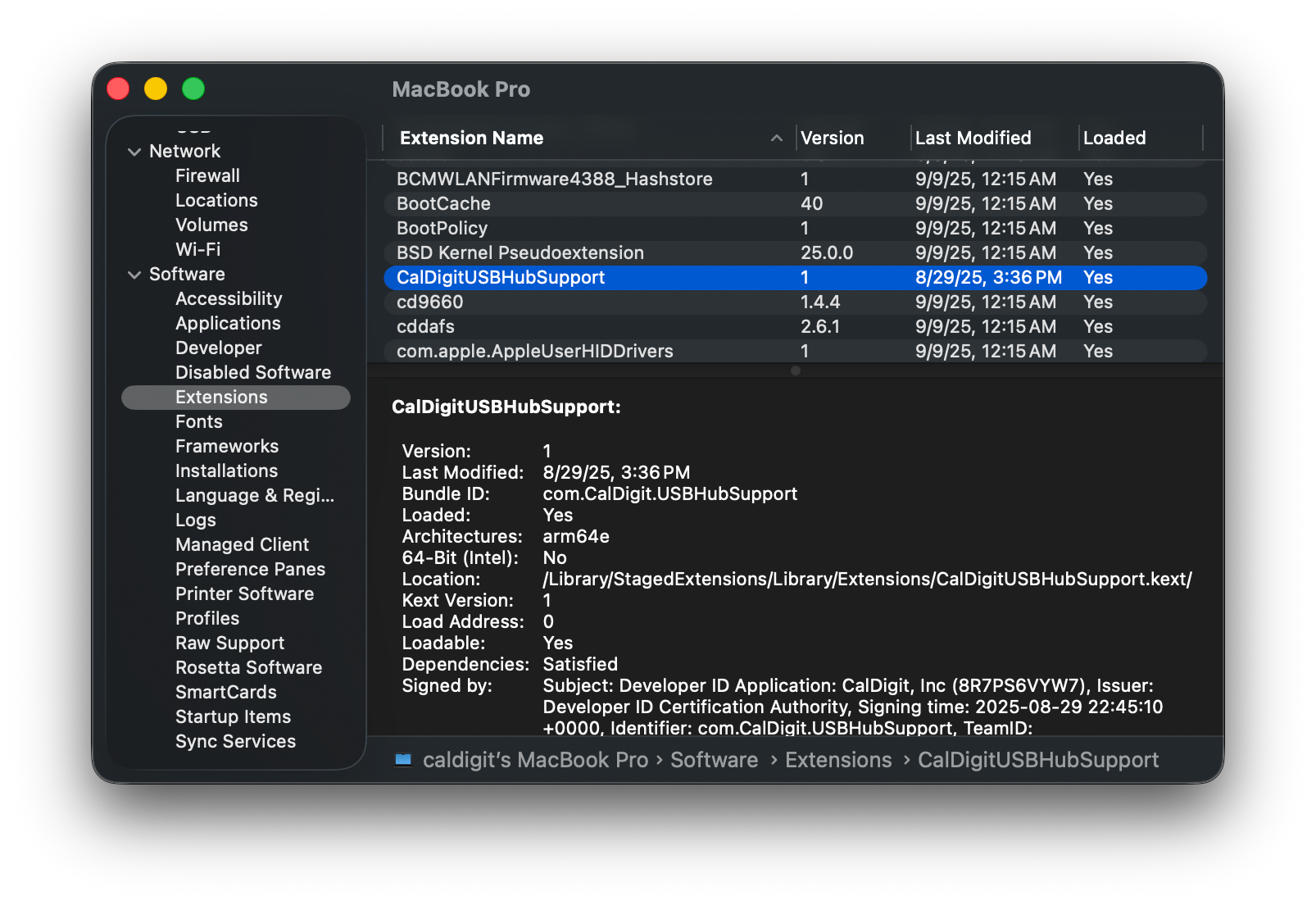1316x905 pixels.
Task: Open Disabled Software in sidebar
Action: click(x=252, y=372)
